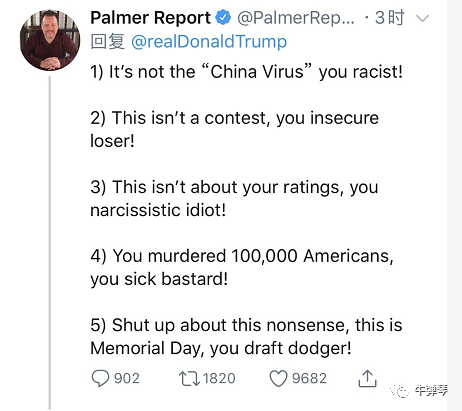The height and width of the screenshot is (411, 462).
Task: Click the "insecure loser" paragraph
Action: click(234, 129)
